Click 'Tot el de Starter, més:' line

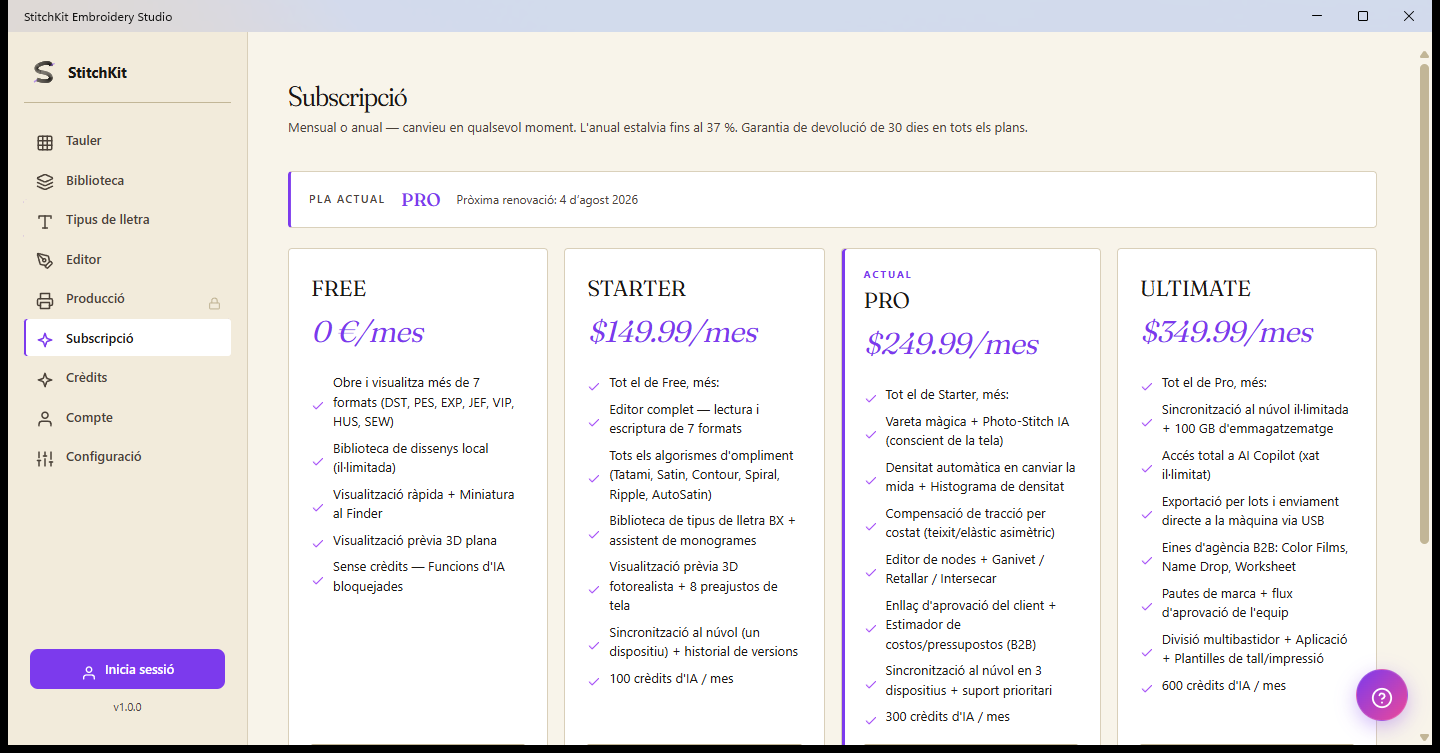(x=947, y=395)
